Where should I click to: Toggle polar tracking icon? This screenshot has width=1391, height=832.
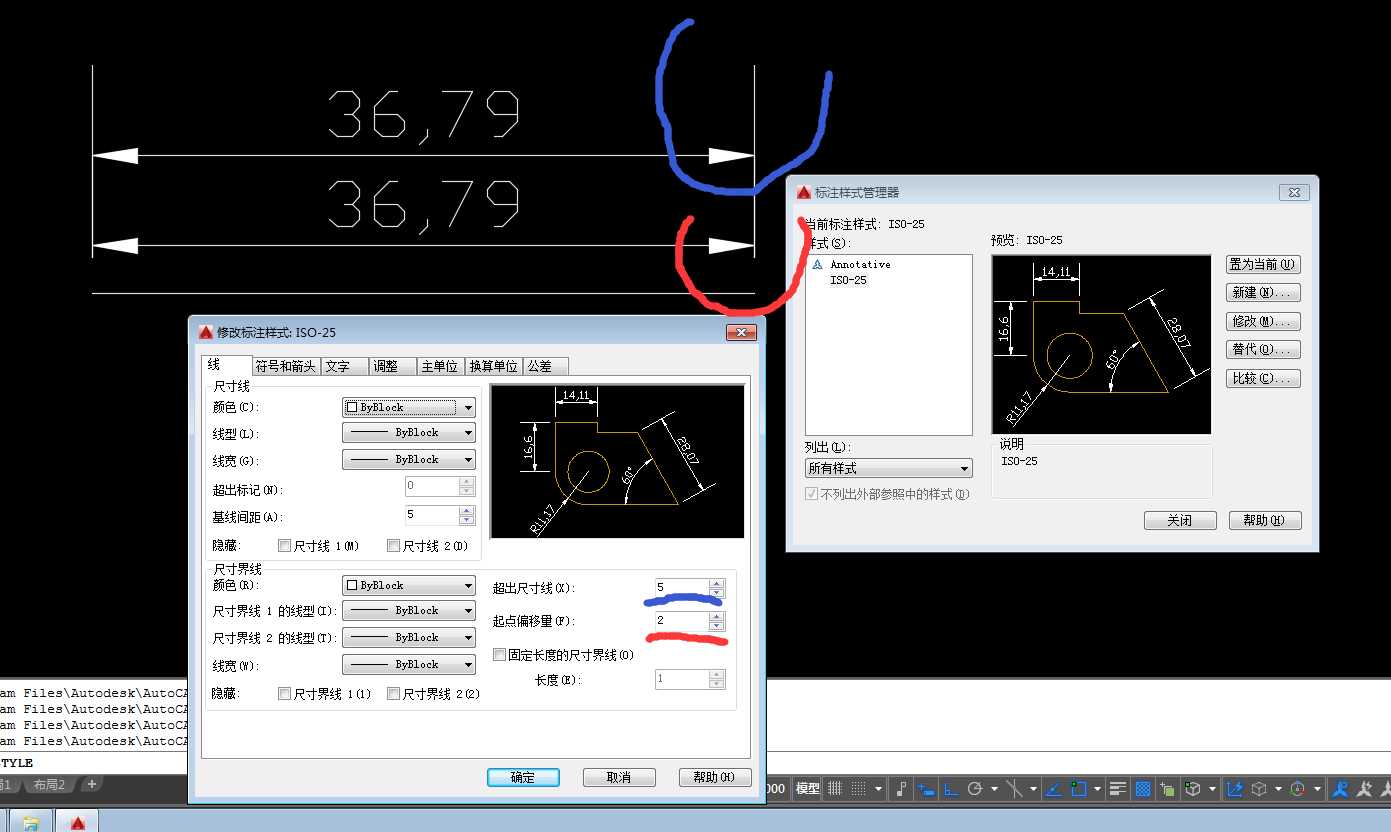(975, 788)
